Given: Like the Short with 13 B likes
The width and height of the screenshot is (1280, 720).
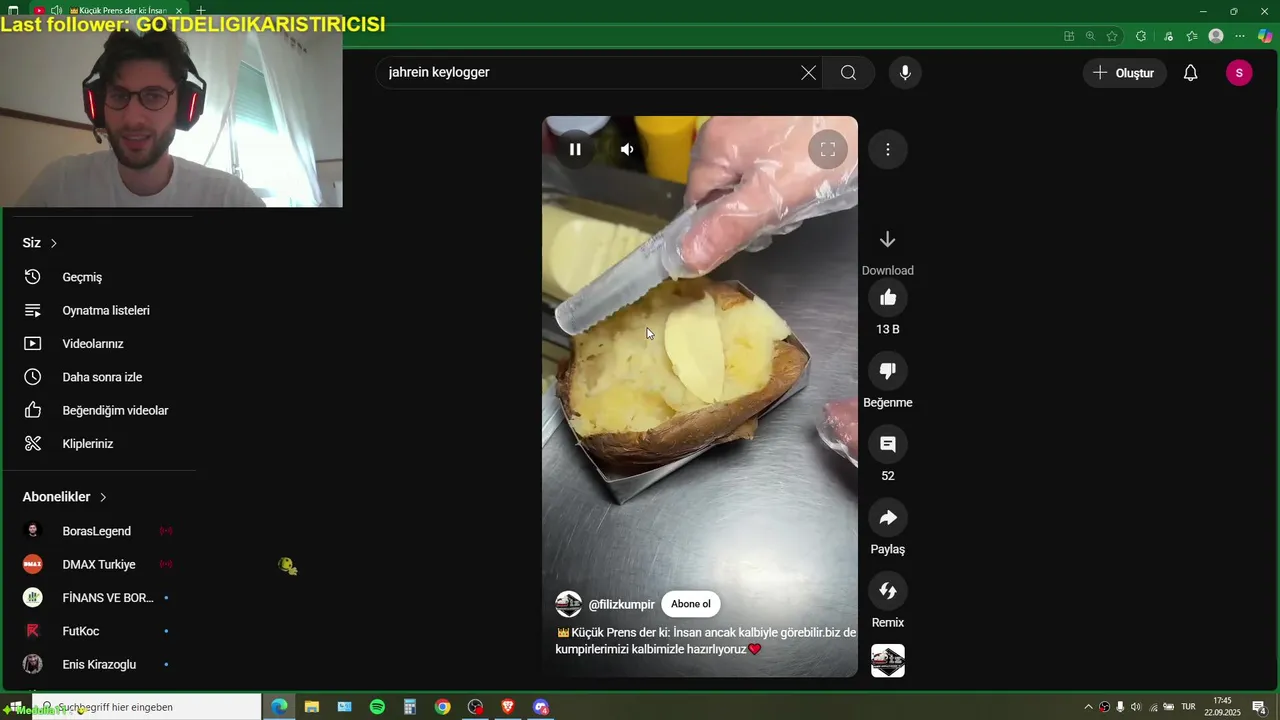Looking at the screenshot, I should point(888,297).
